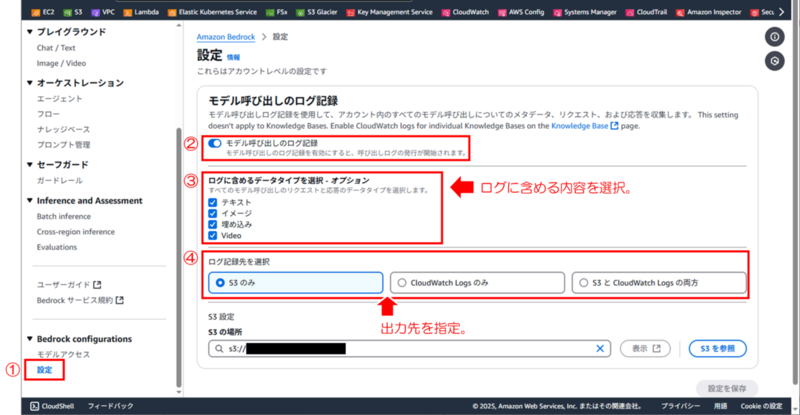
Task: Show more favorites with right chevron
Action: [x=782, y=12]
